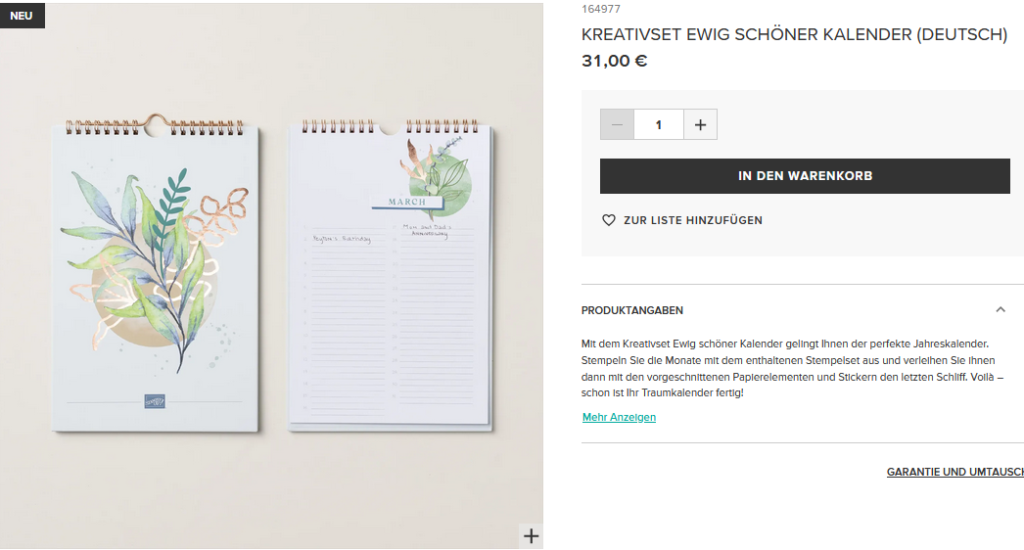Open the Mehr Anzeigen link
The image size is (1024, 550).
[619, 417]
